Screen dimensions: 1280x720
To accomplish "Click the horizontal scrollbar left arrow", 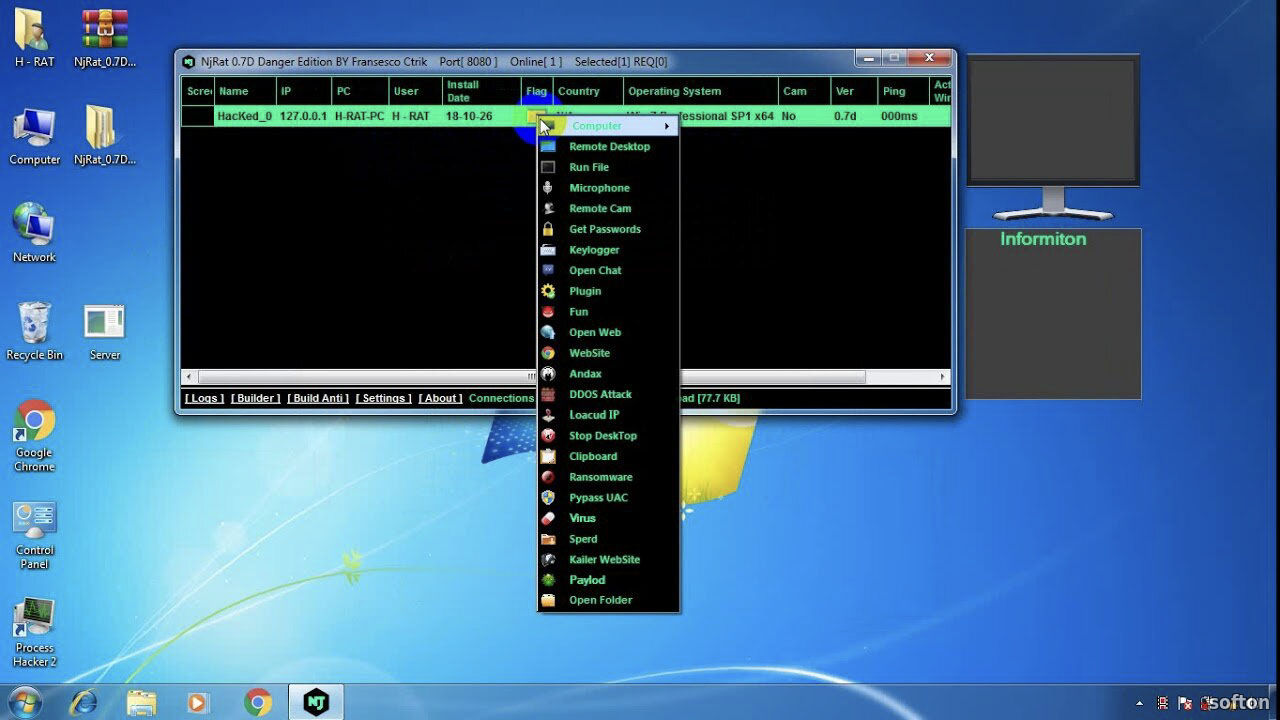I will coord(189,377).
